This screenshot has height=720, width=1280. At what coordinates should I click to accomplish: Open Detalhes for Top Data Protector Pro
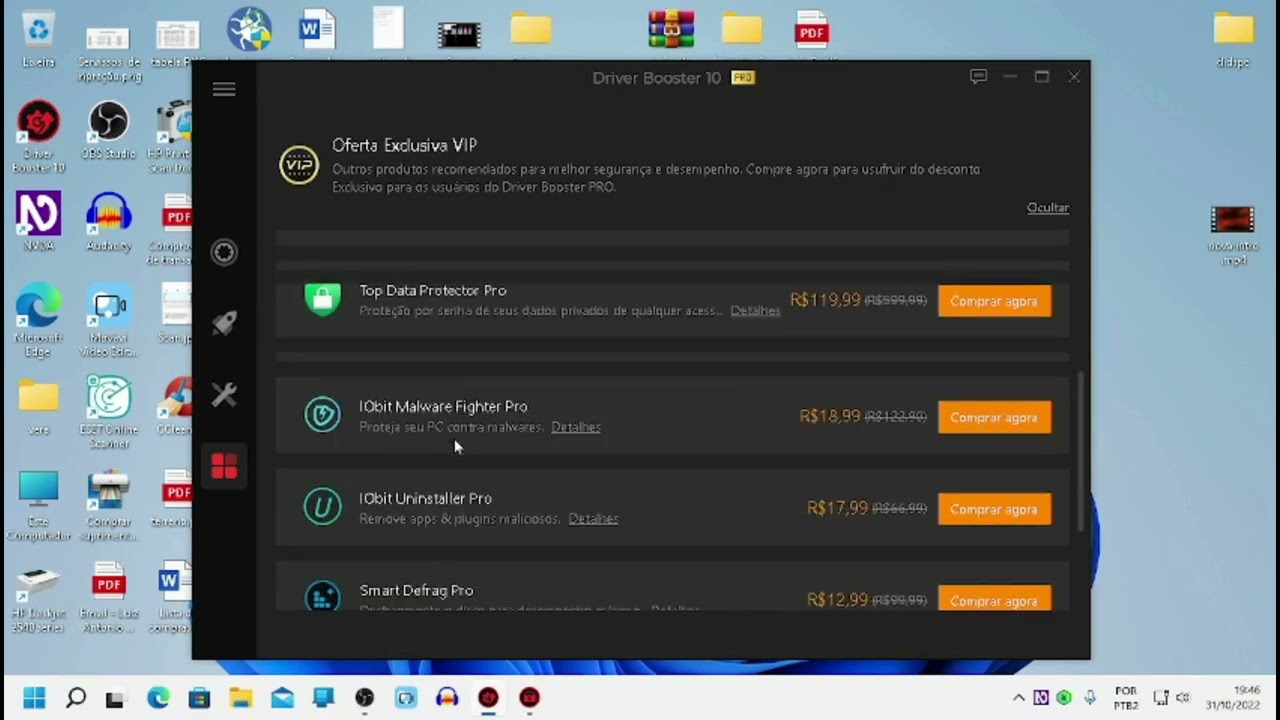(x=755, y=311)
